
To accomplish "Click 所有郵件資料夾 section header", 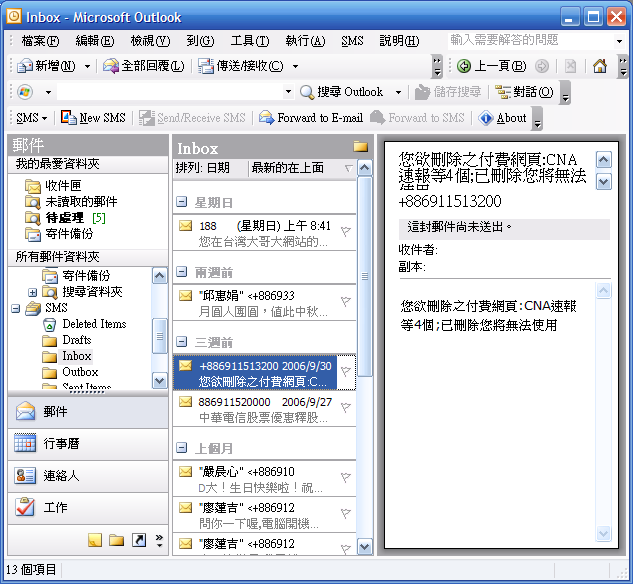I will point(88,257).
